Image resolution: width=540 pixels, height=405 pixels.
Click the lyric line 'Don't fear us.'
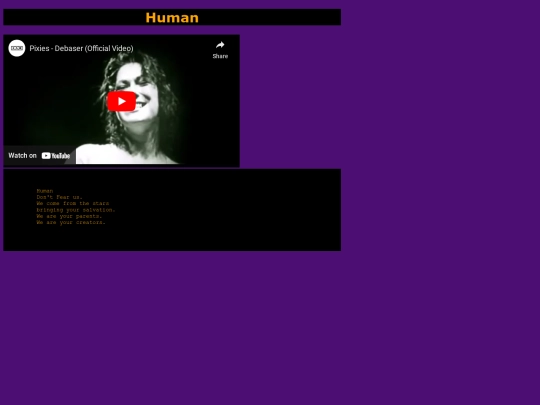click(x=60, y=197)
